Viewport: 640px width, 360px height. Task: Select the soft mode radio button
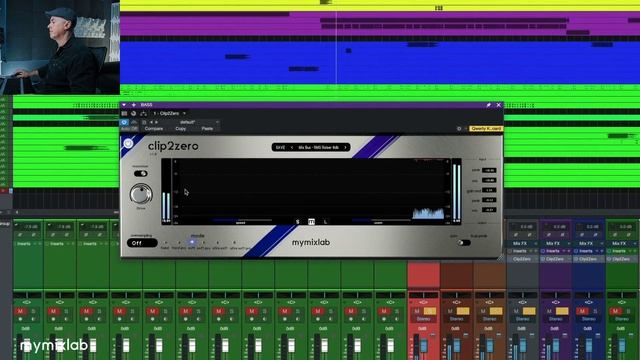[191, 242]
